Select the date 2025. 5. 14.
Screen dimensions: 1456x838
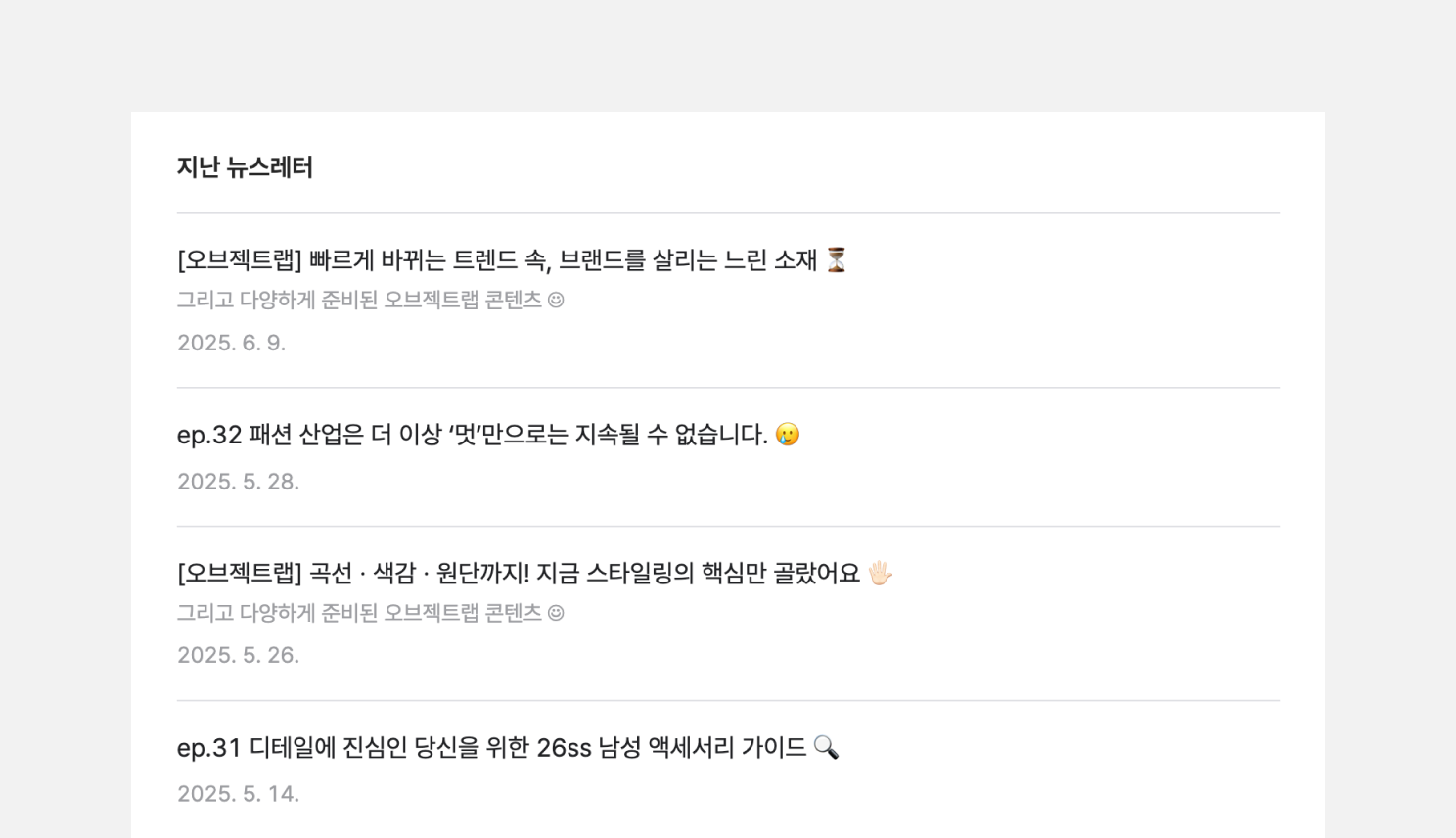click(238, 794)
